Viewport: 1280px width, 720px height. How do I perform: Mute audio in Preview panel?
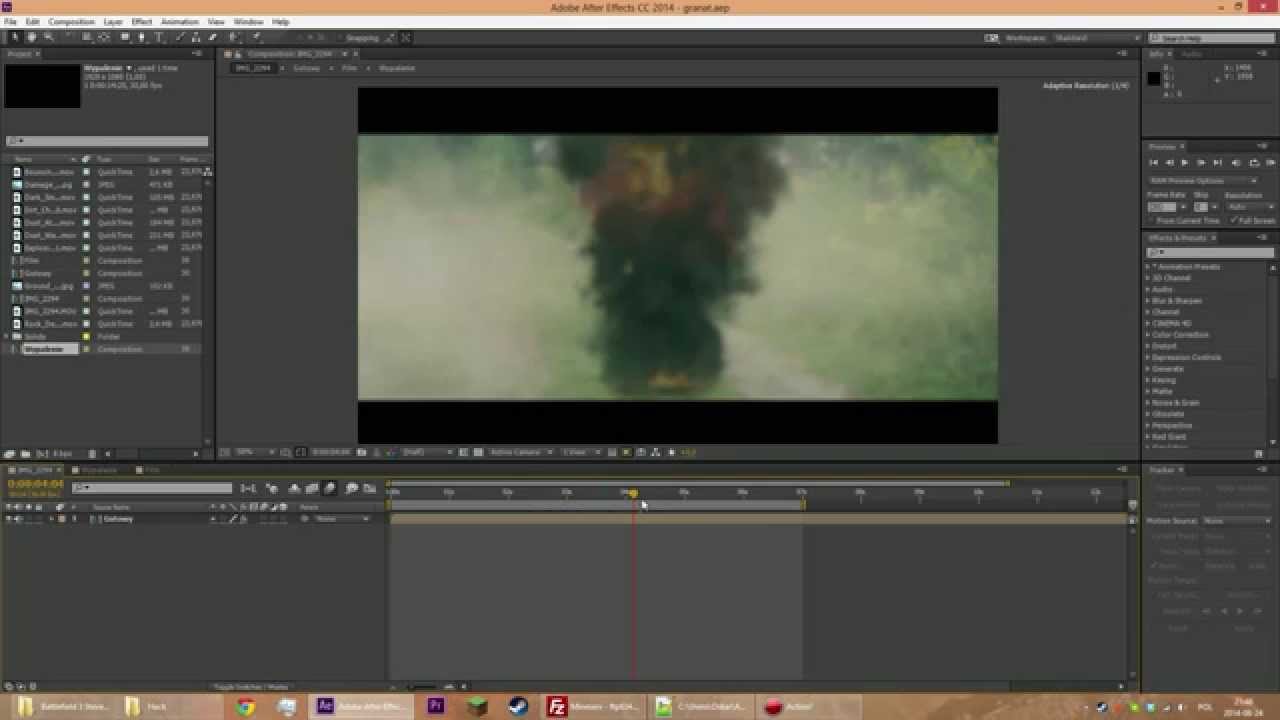1236,163
